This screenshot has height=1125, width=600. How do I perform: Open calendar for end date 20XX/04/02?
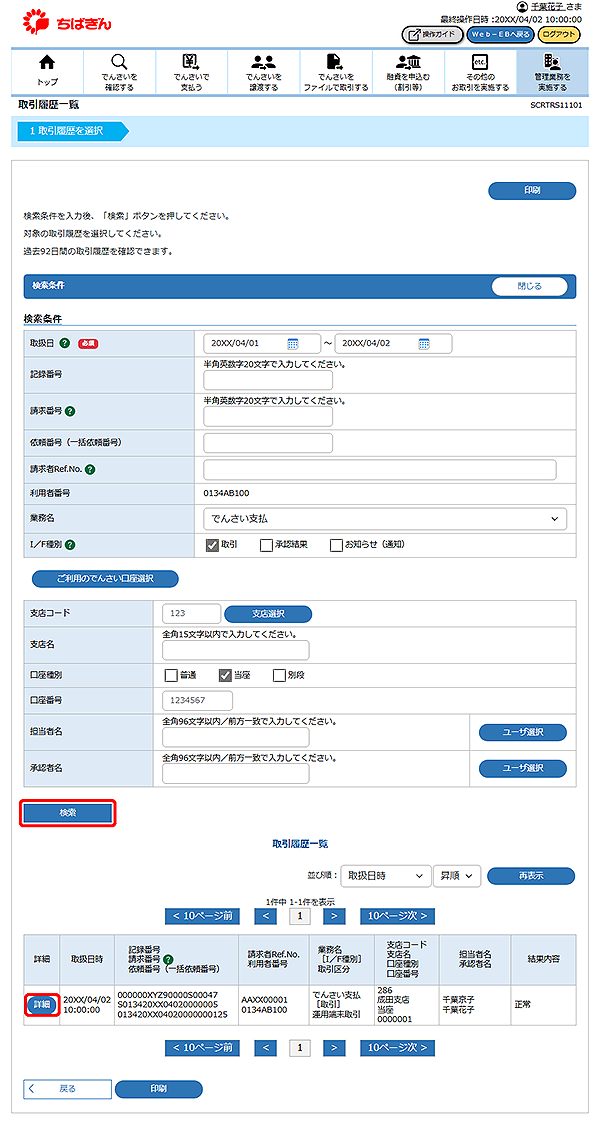(x=424, y=343)
